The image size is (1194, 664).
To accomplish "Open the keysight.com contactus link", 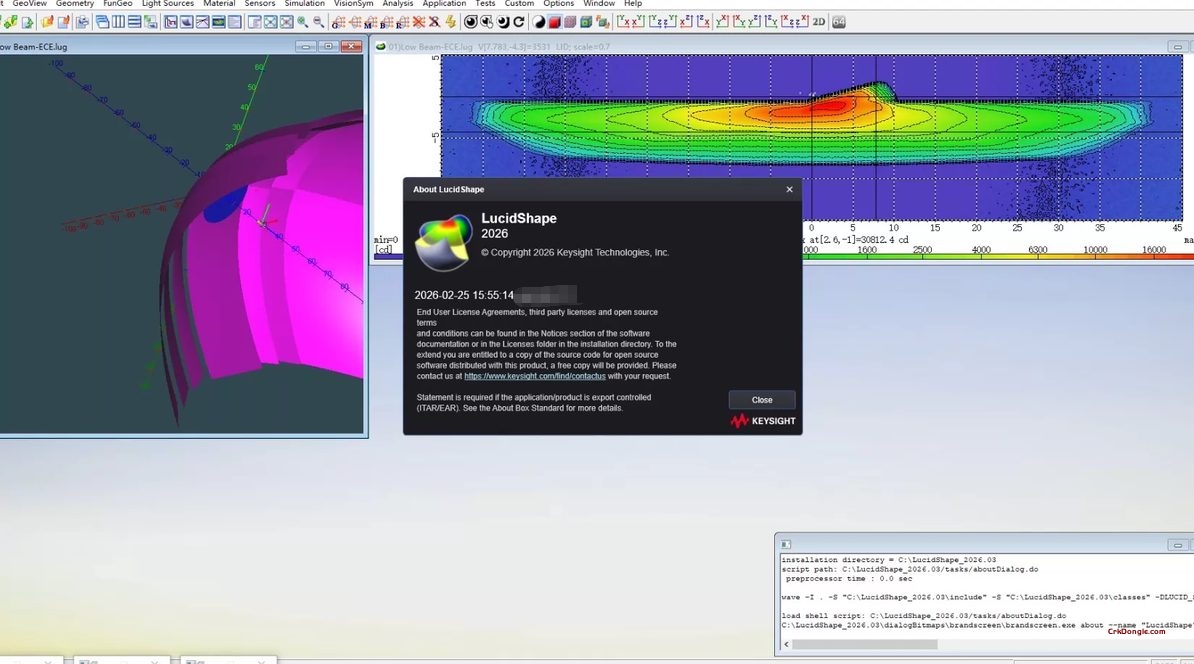I will [535, 376].
